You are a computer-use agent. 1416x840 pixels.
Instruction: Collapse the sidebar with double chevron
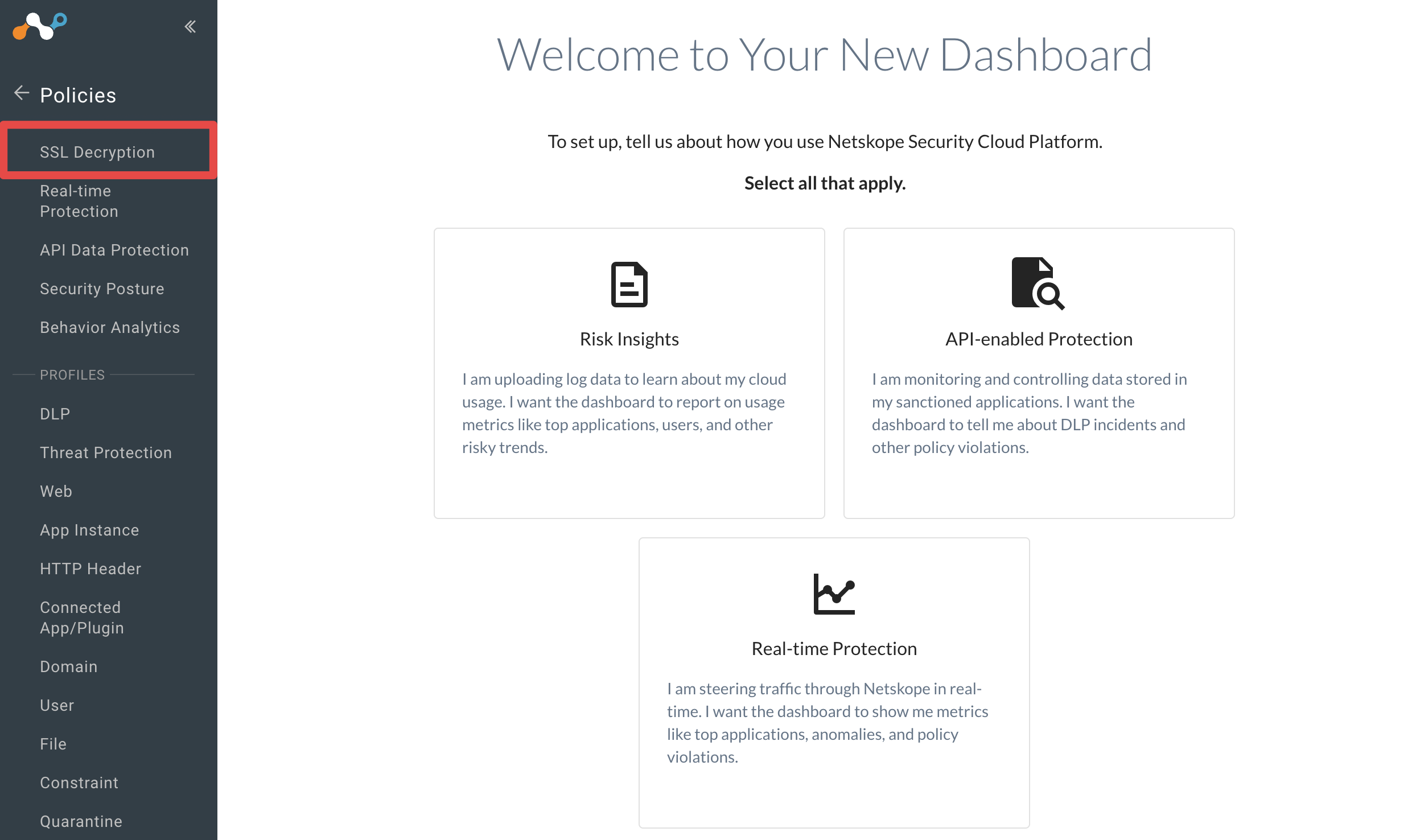190,27
